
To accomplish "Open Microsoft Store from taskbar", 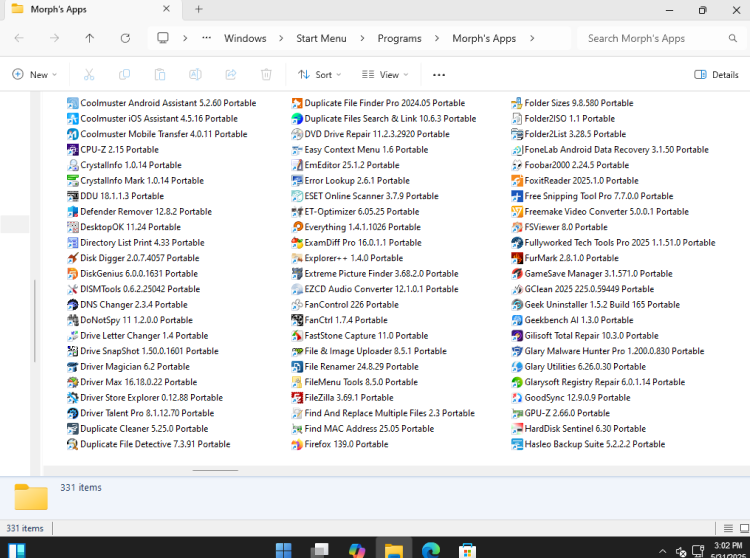I will click(467, 550).
